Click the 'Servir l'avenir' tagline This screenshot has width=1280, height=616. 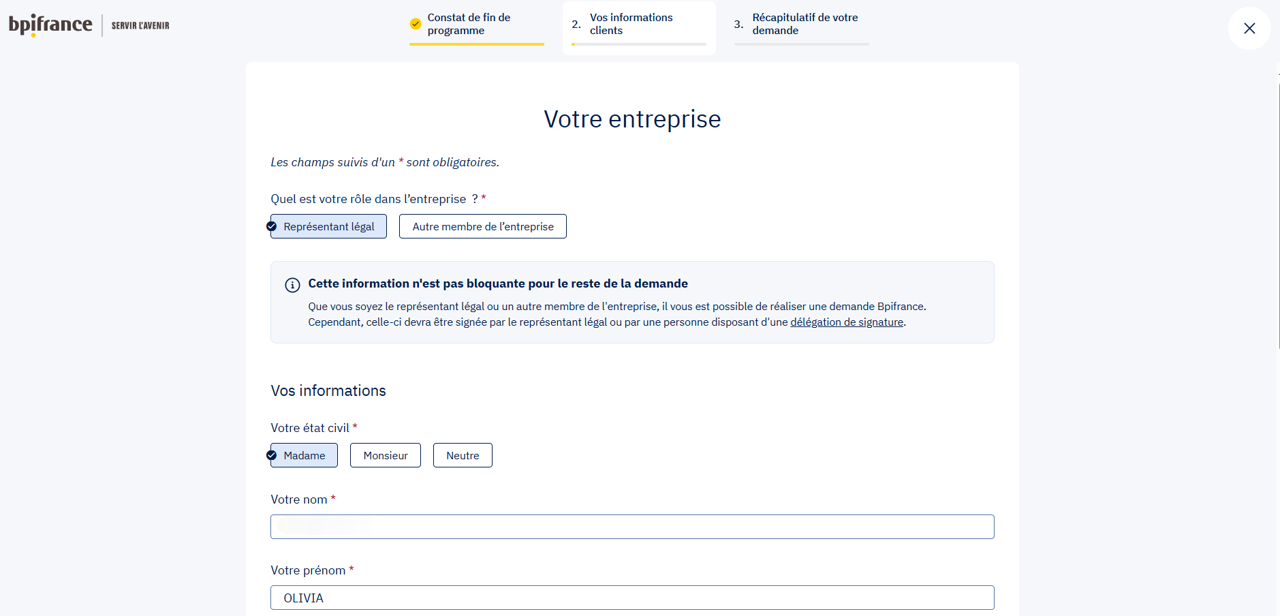(140, 26)
